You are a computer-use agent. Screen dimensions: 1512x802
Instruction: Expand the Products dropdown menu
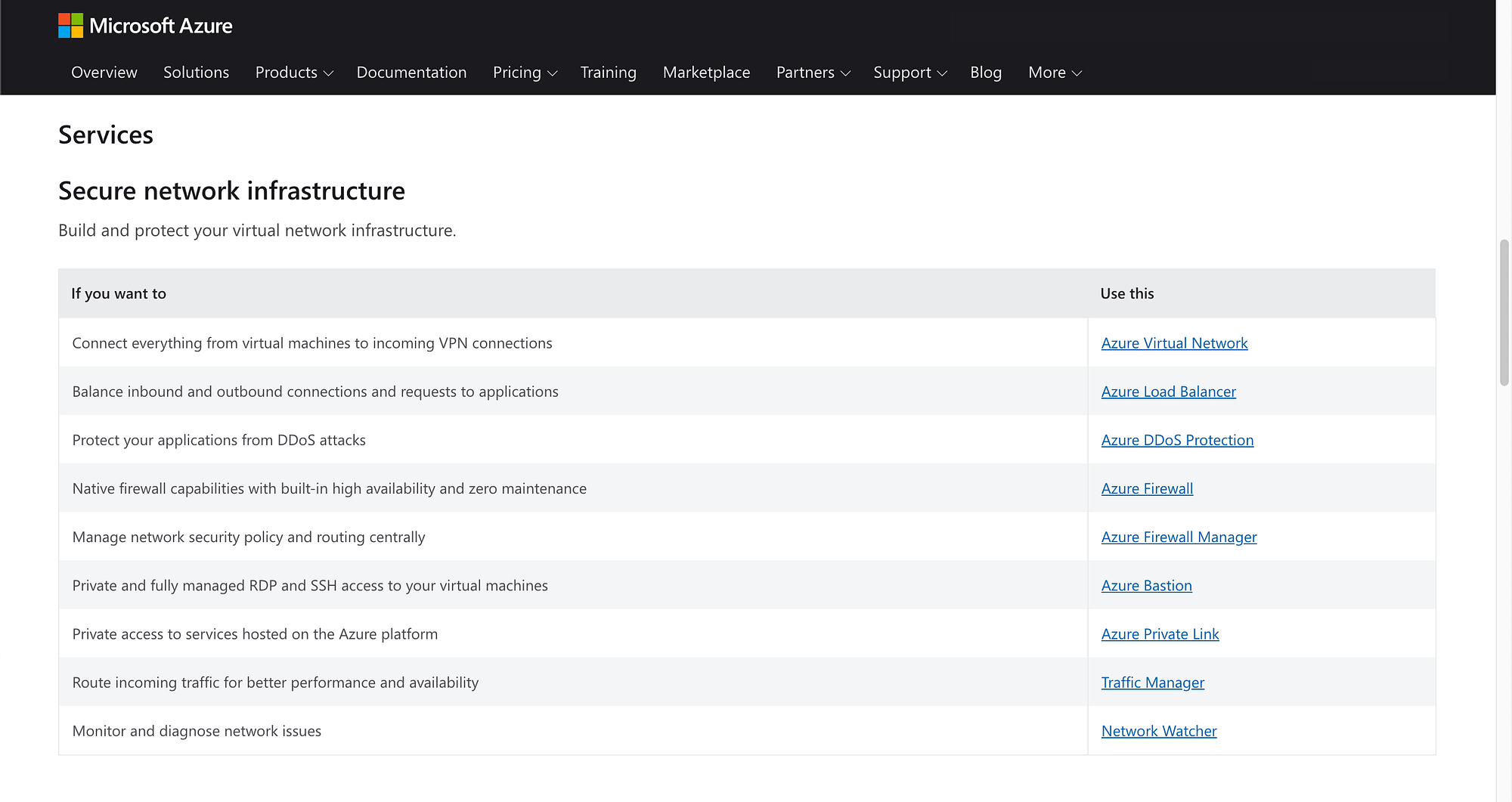294,73
